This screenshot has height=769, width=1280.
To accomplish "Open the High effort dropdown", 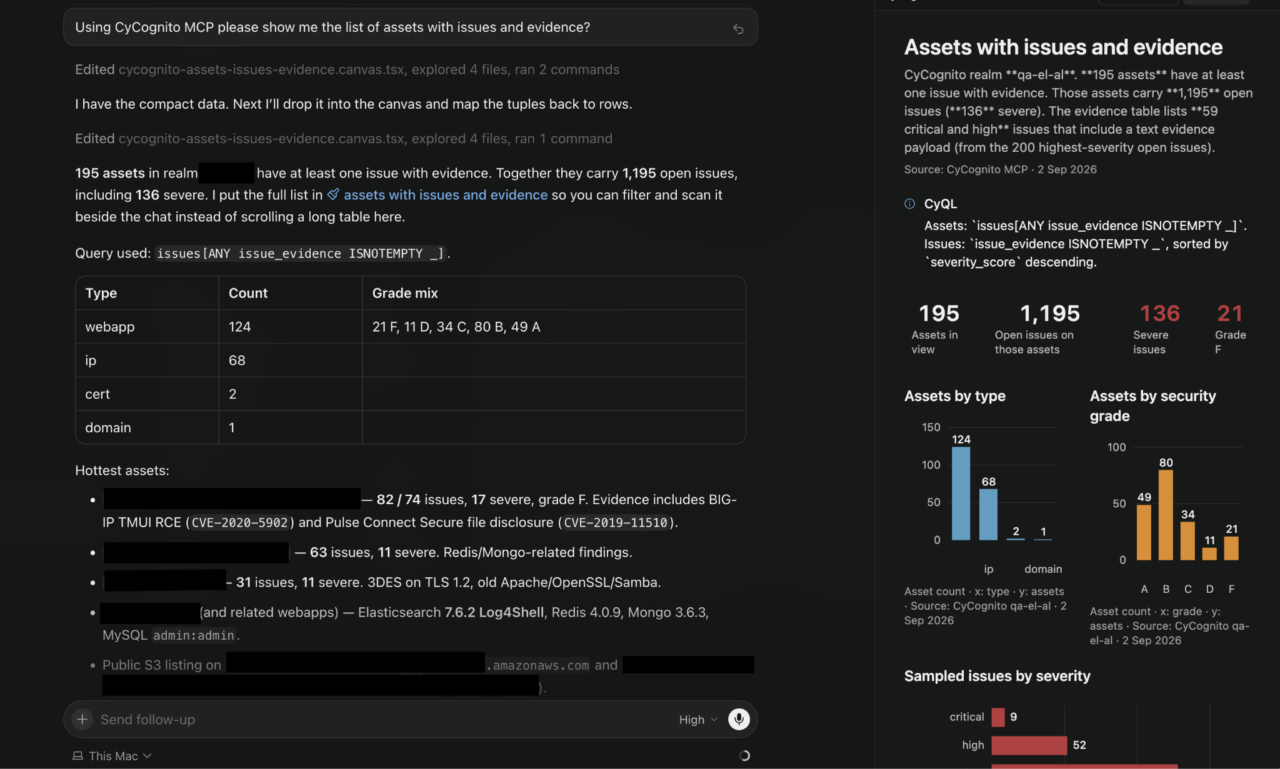I will pos(698,719).
